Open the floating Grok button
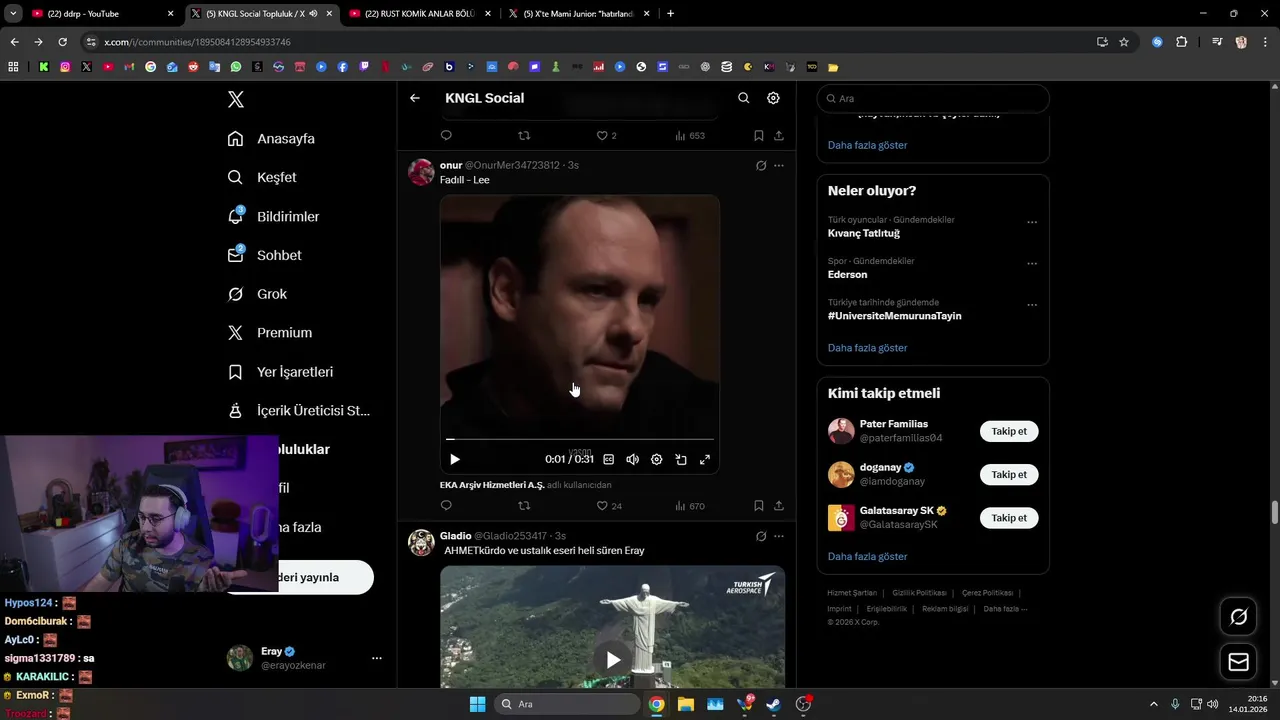Image resolution: width=1280 pixels, height=720 pixels. (1239, 617)
